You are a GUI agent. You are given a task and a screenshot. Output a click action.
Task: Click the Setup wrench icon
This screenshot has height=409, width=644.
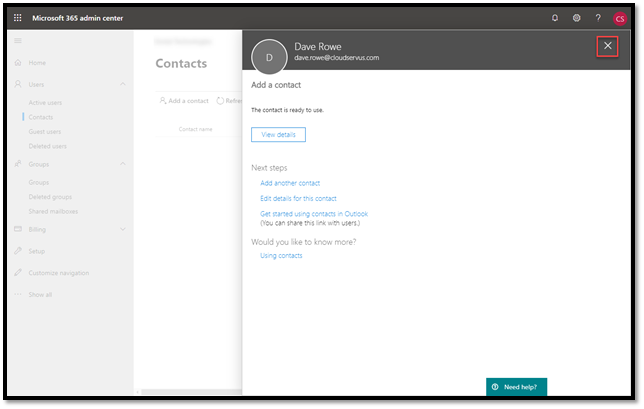click(x=18, y=250)
